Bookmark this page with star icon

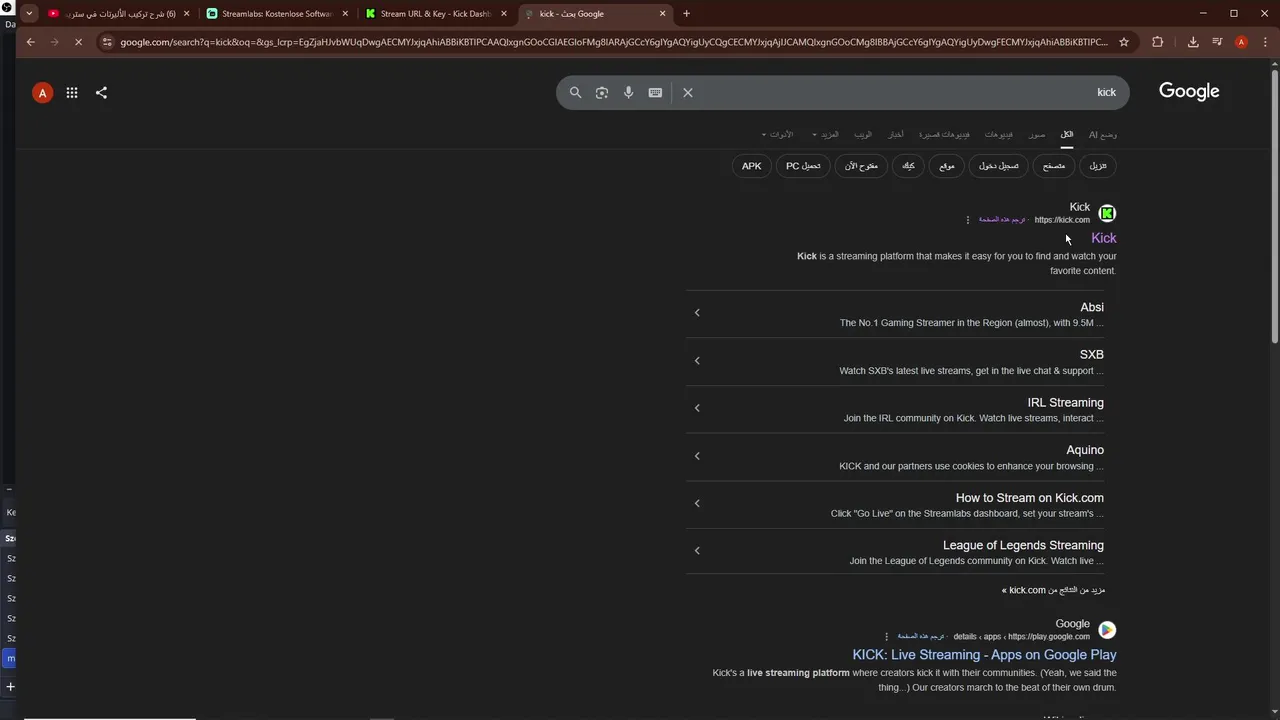pos(1124,42)
